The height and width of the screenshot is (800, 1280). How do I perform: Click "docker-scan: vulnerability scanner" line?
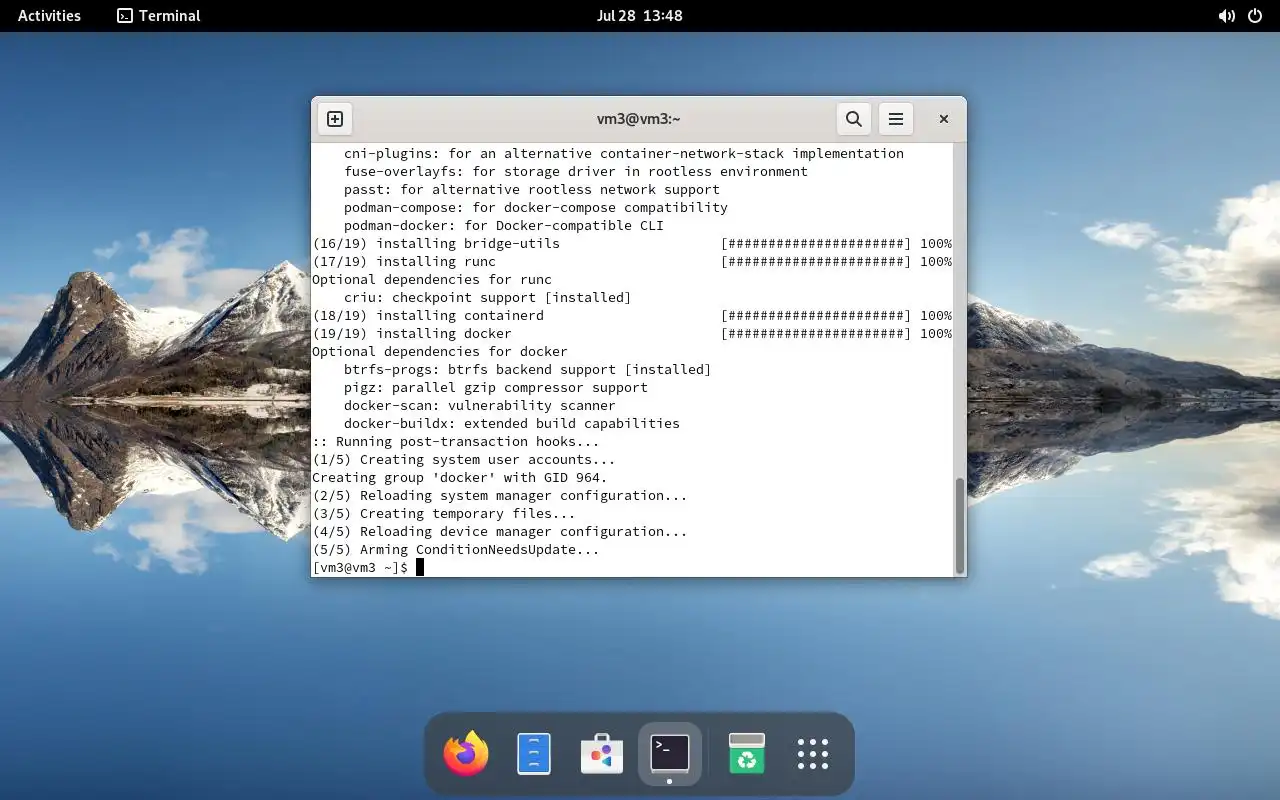pos(480,406)
